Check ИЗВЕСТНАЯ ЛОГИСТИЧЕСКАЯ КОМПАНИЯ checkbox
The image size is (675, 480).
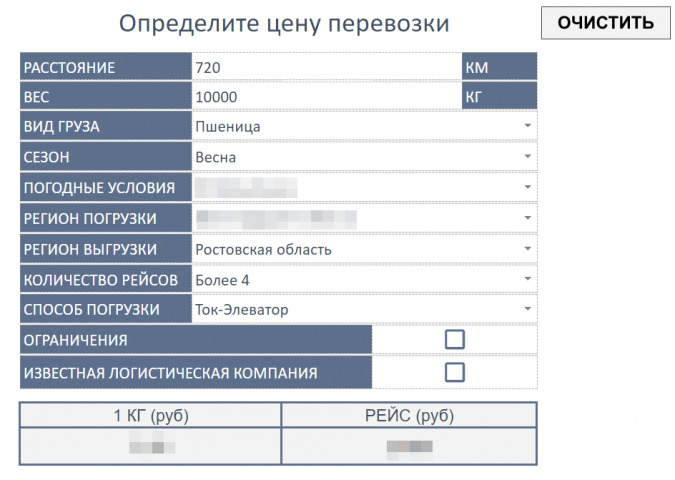pos(455,372)
